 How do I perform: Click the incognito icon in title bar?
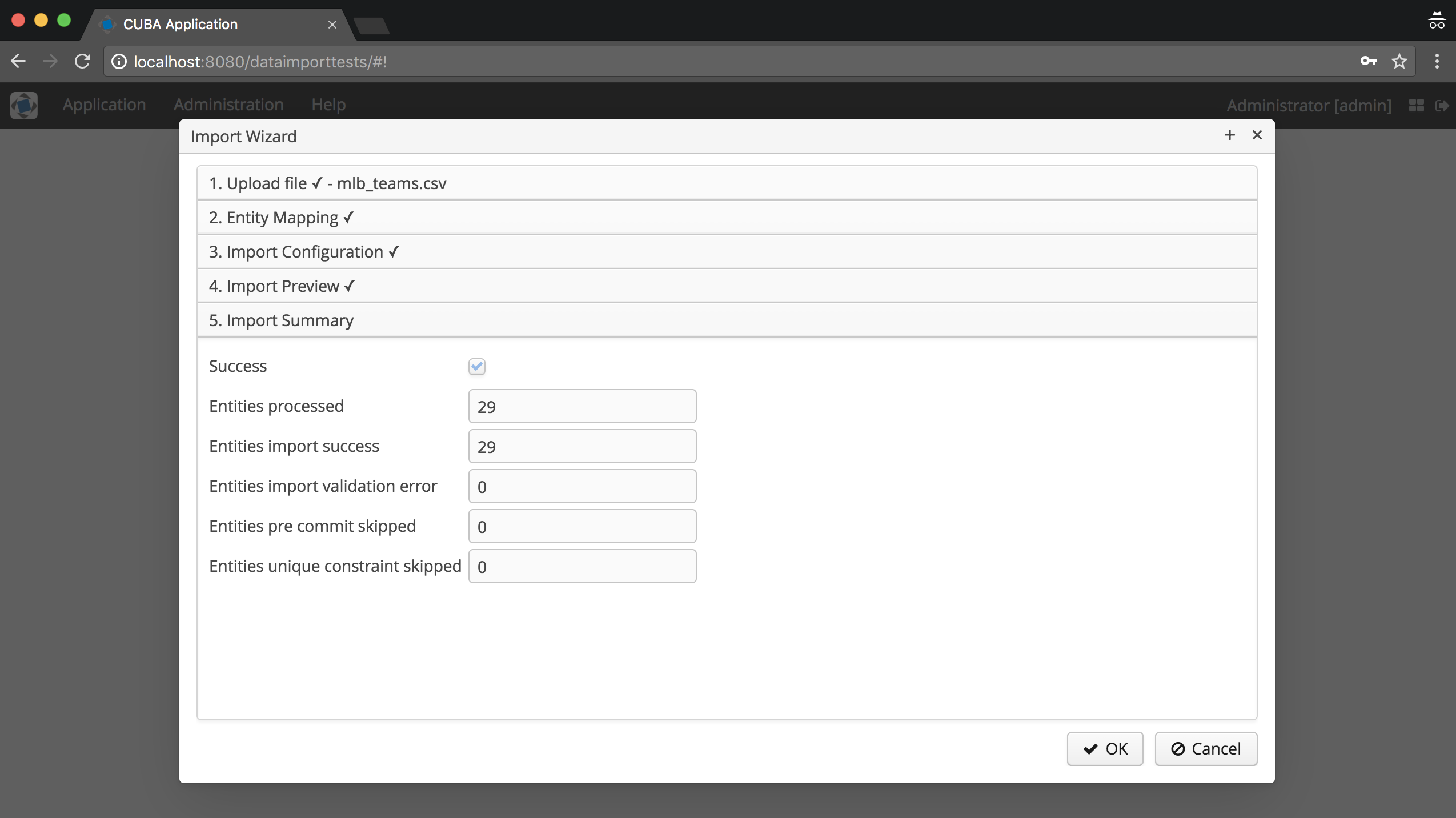coord(1437,20)
